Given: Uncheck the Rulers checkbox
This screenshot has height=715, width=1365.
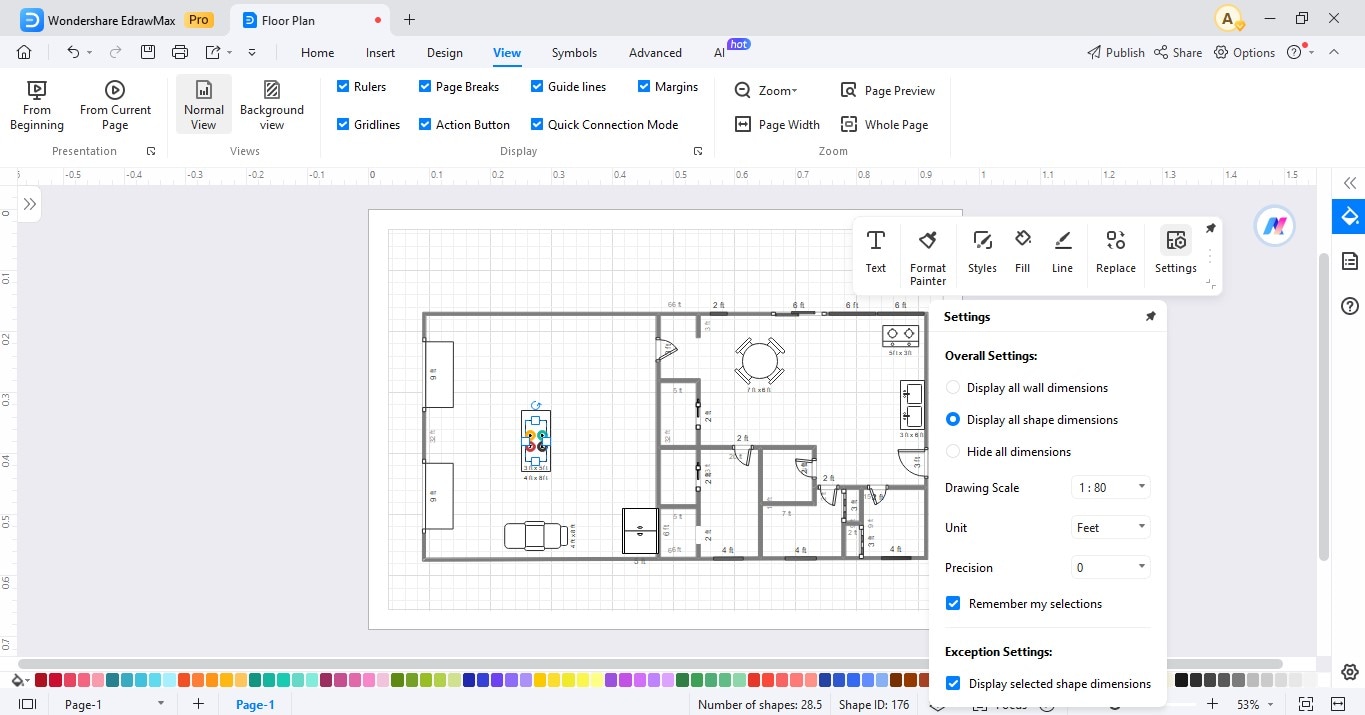Looking at the screenshot, I should (x=344, y=87).
